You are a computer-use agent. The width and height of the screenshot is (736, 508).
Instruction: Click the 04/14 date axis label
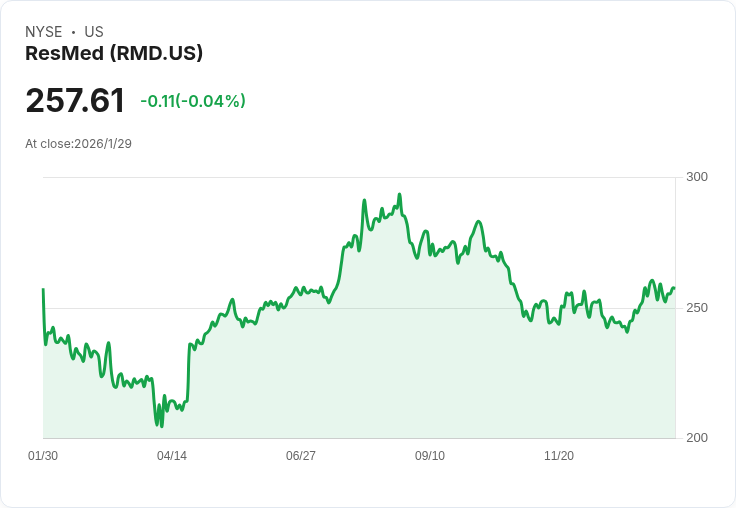tap(172, 456)
